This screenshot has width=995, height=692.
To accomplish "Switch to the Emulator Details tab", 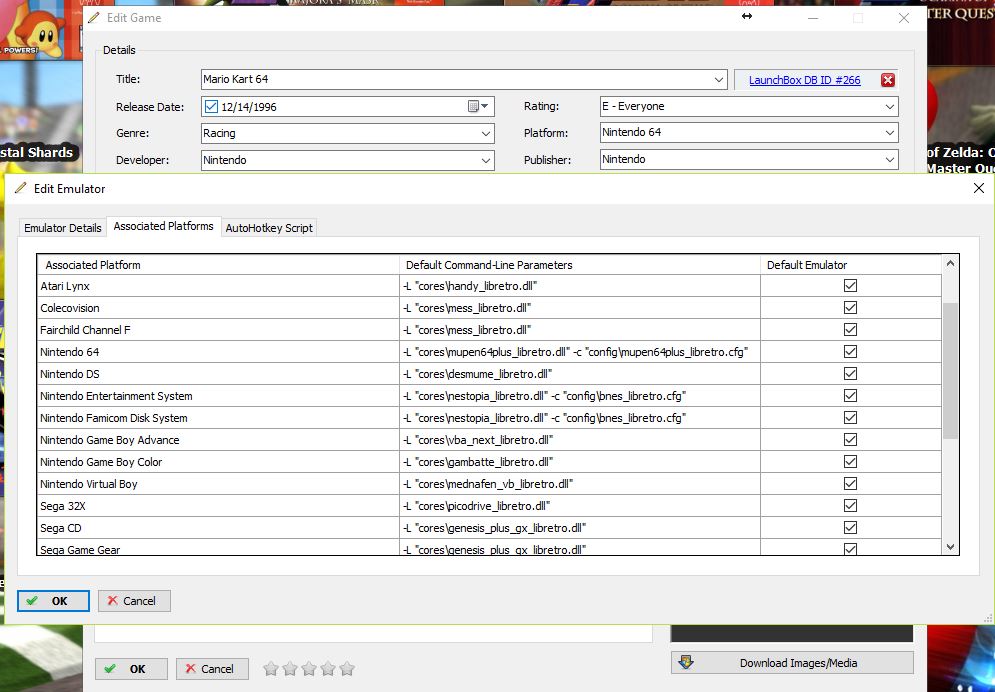I will coord(63,228).
